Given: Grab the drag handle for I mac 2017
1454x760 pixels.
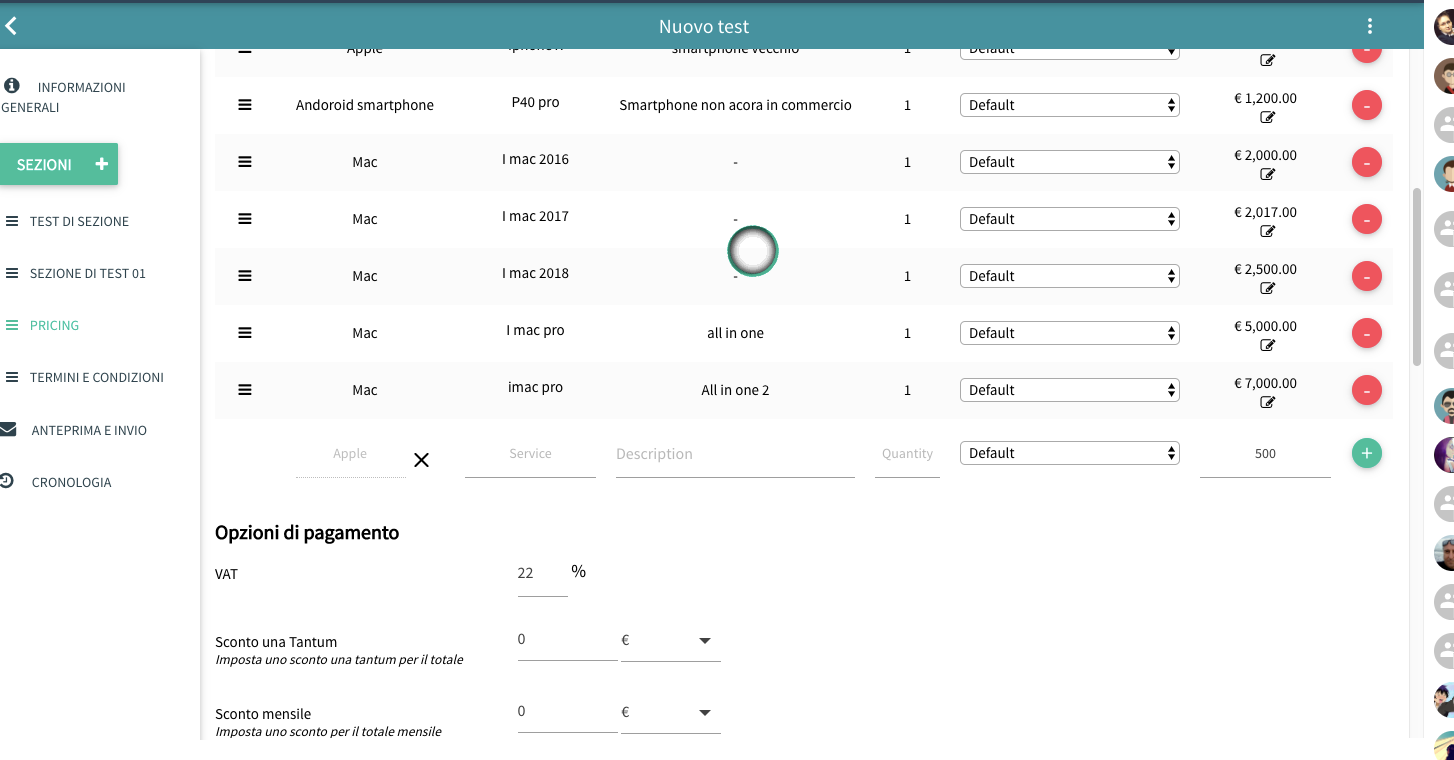Looking at the screenshot, I should 245,219.
